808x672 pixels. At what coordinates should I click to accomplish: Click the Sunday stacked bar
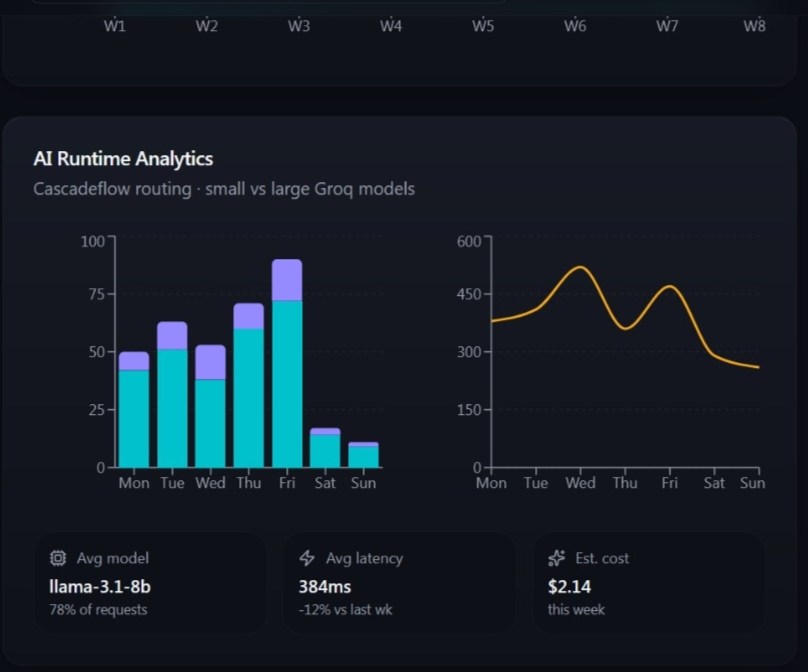point(363,455)
